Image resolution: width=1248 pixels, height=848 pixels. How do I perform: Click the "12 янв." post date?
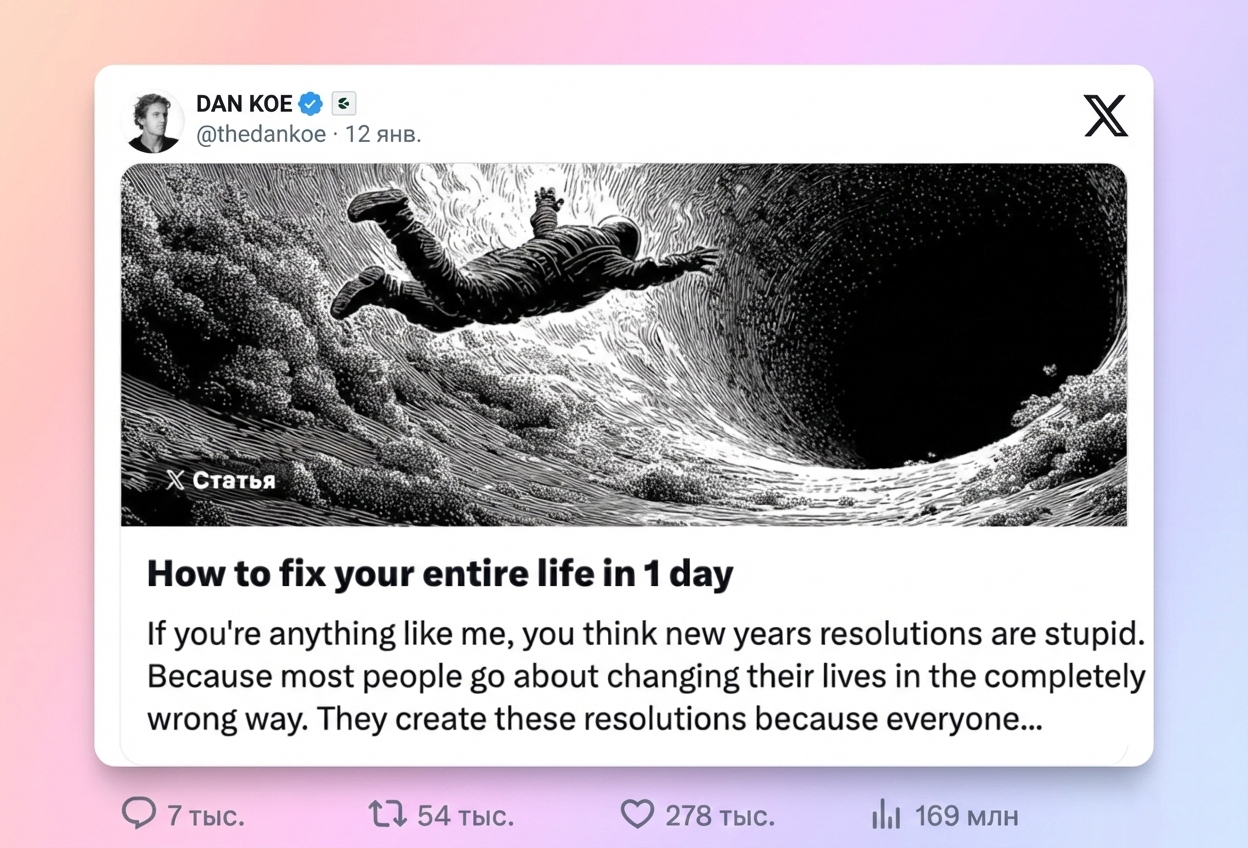click(x=383, y=134)
